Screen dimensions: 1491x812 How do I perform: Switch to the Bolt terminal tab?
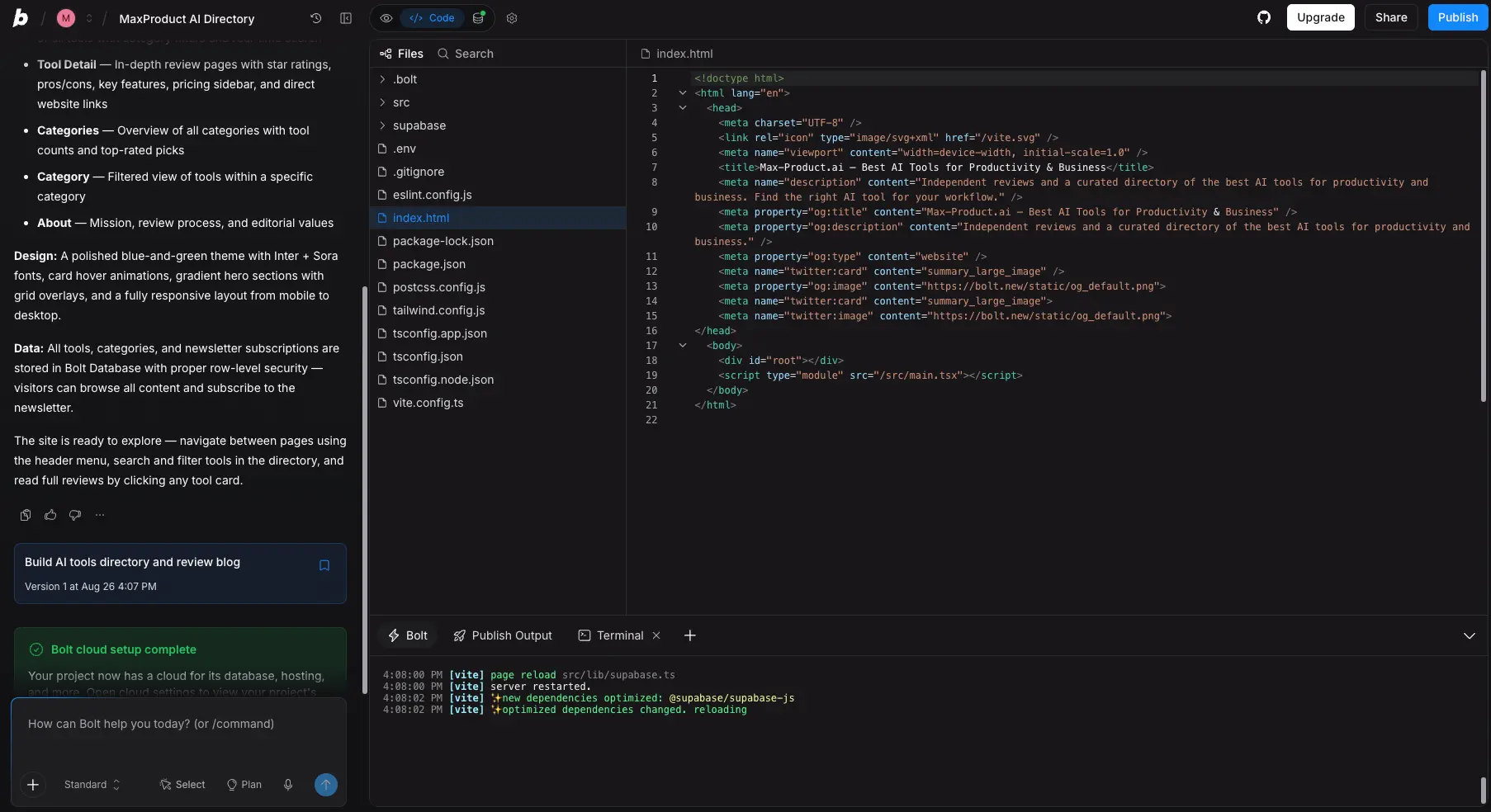pos(408,635)
